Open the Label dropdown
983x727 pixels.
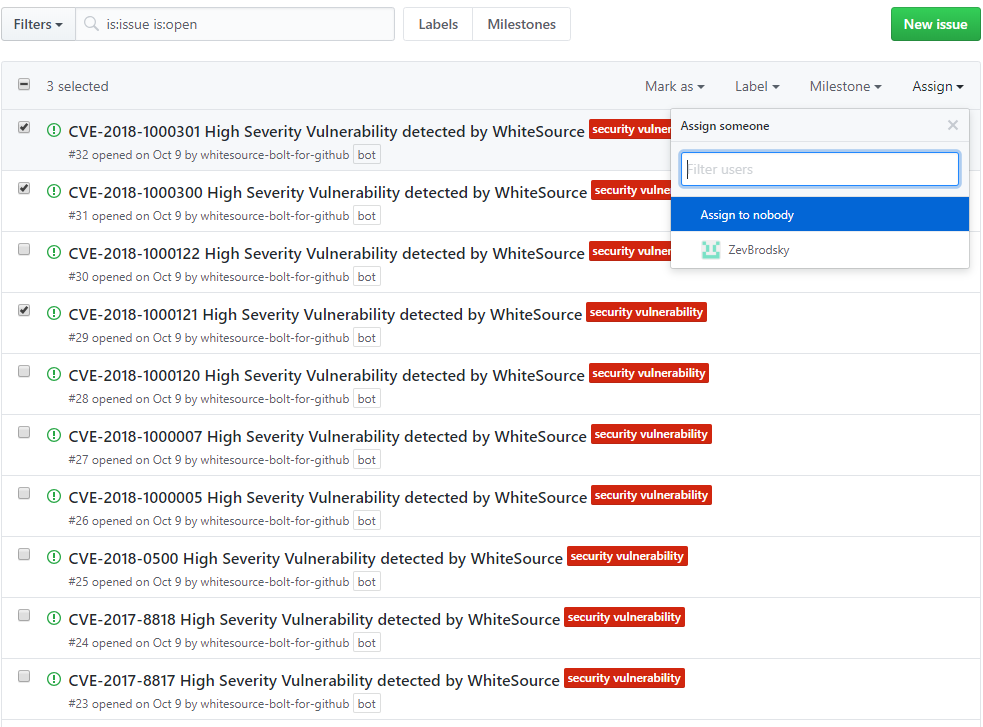tap(757, 86)
